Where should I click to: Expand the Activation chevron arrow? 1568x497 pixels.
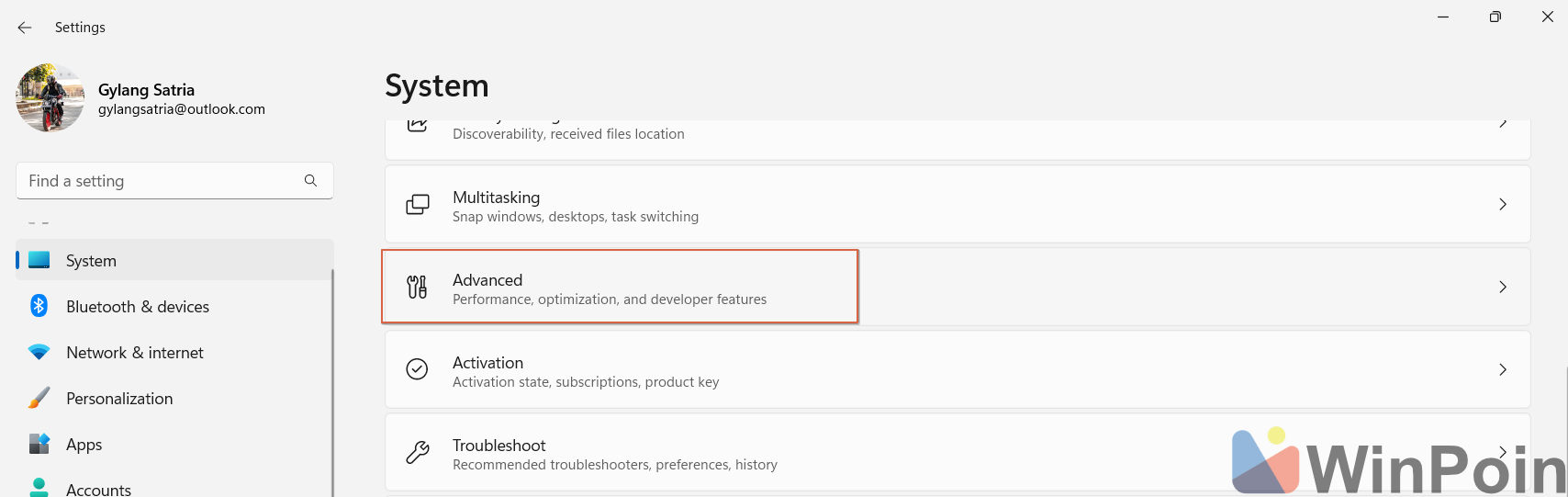[x=1503, y=369]
